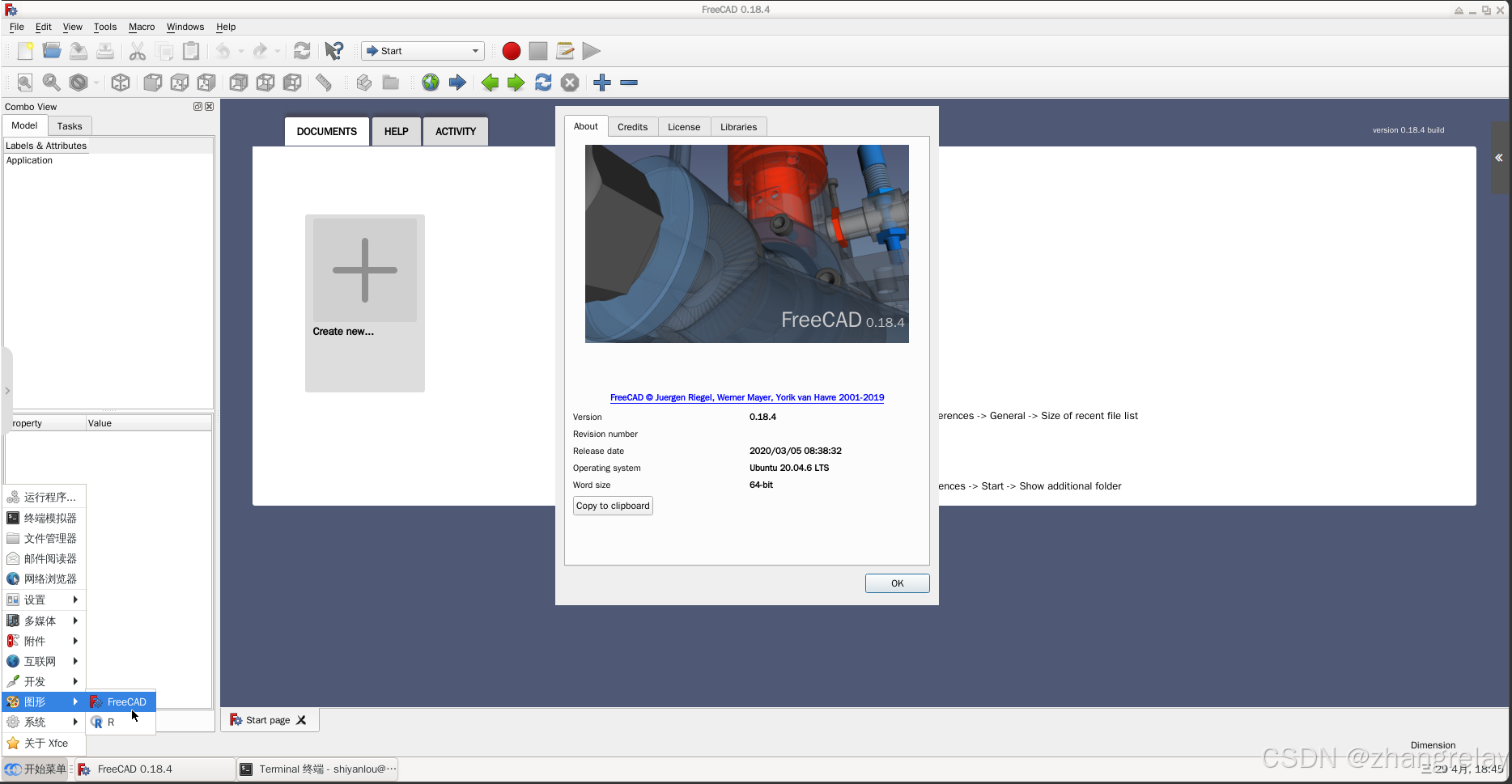Start macro recording with red circle

point(511,51)
